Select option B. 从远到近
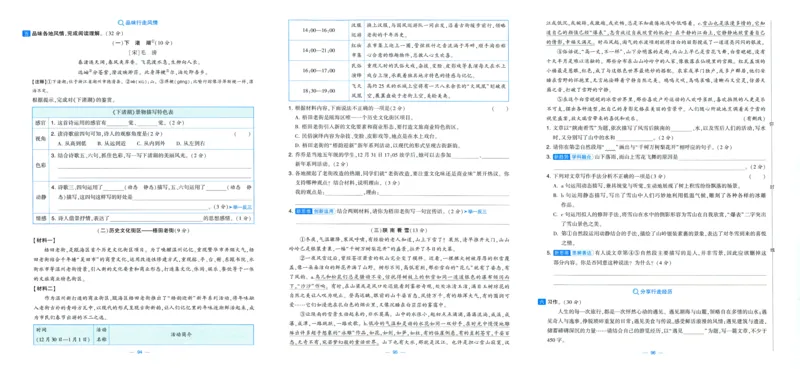 click(x=112, y=143)
